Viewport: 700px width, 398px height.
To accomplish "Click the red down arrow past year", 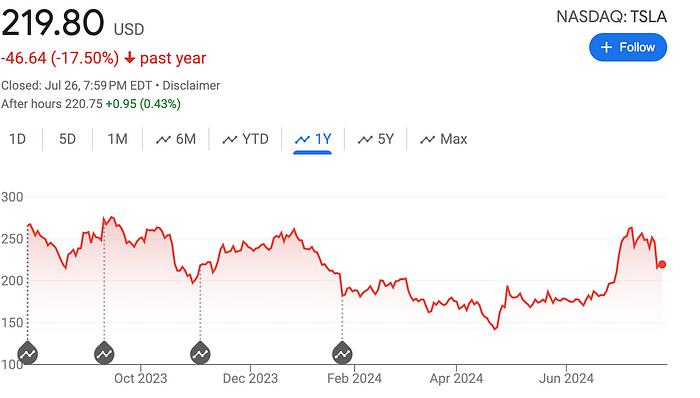I will 129,58.
